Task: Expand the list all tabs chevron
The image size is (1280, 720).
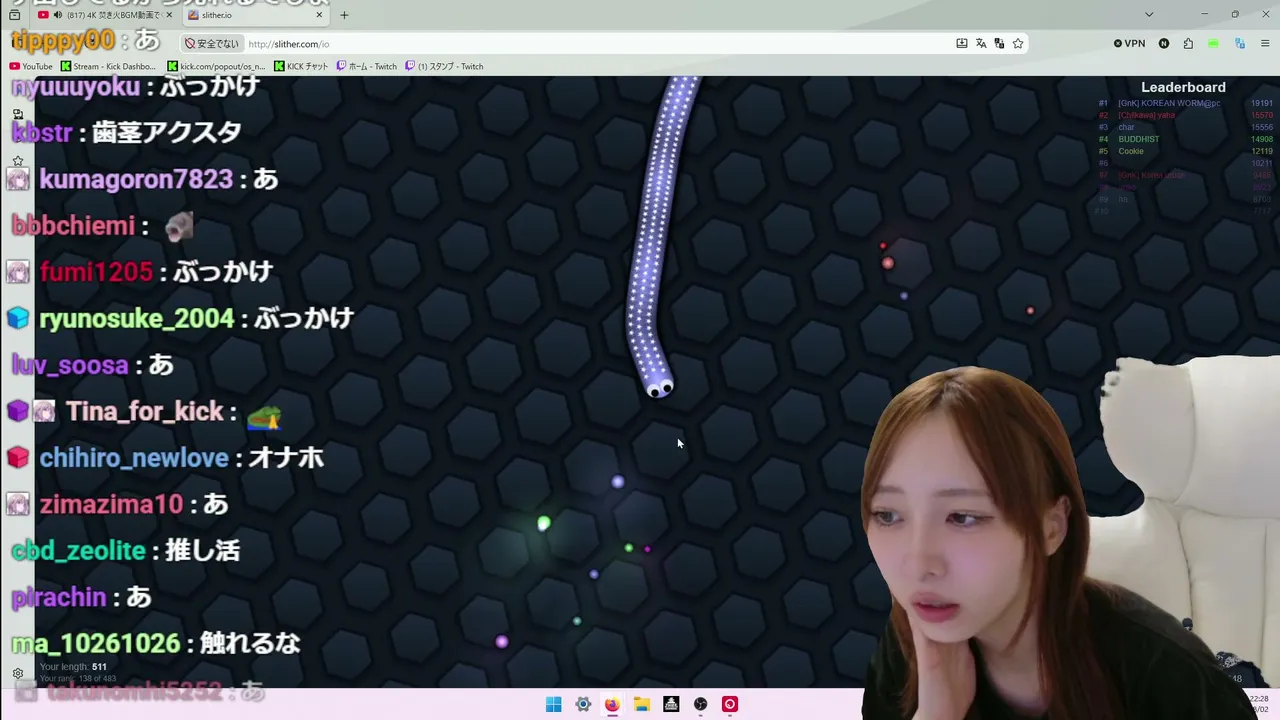Action: 1149,15
